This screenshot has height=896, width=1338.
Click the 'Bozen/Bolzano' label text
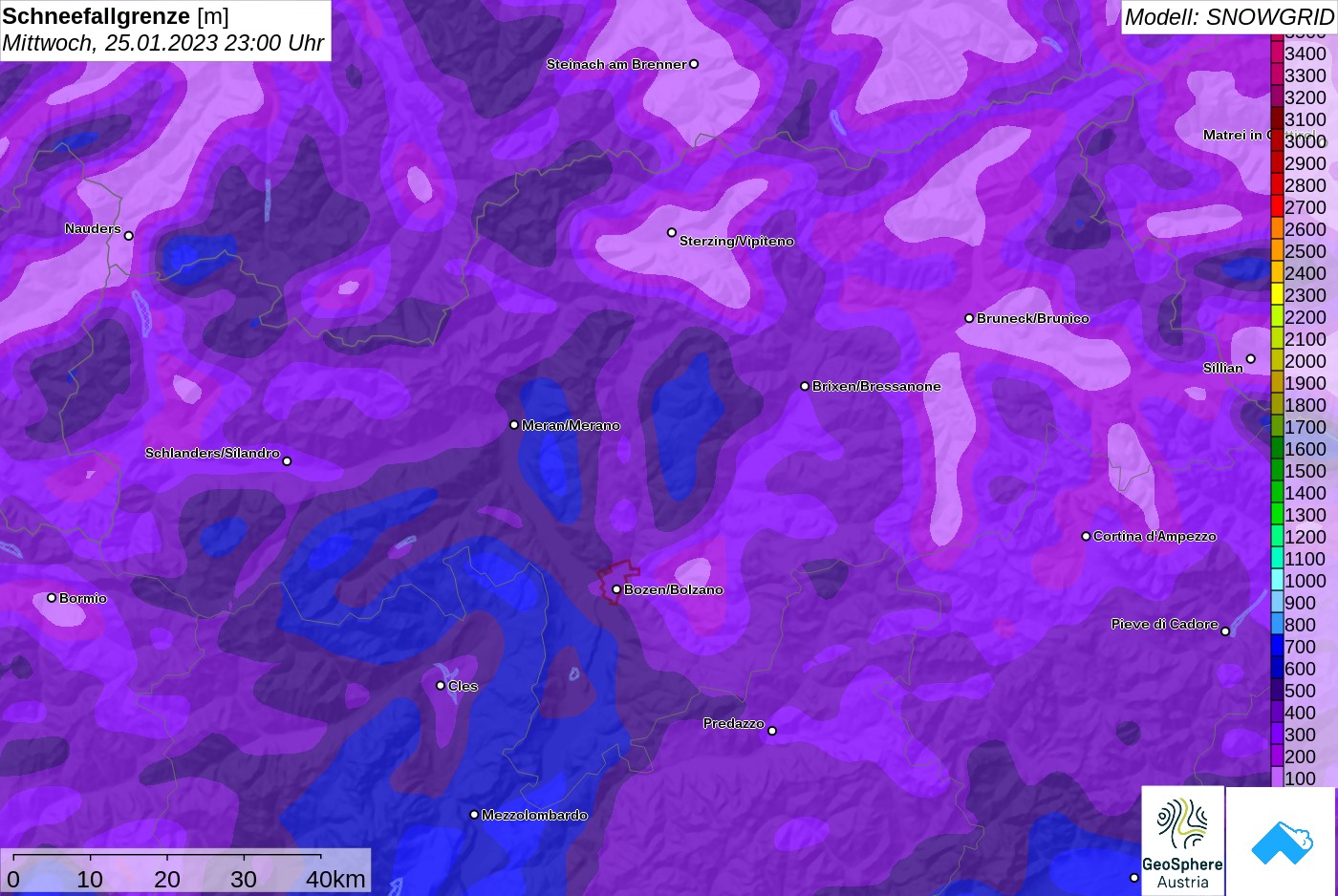(x=674, y=589)
